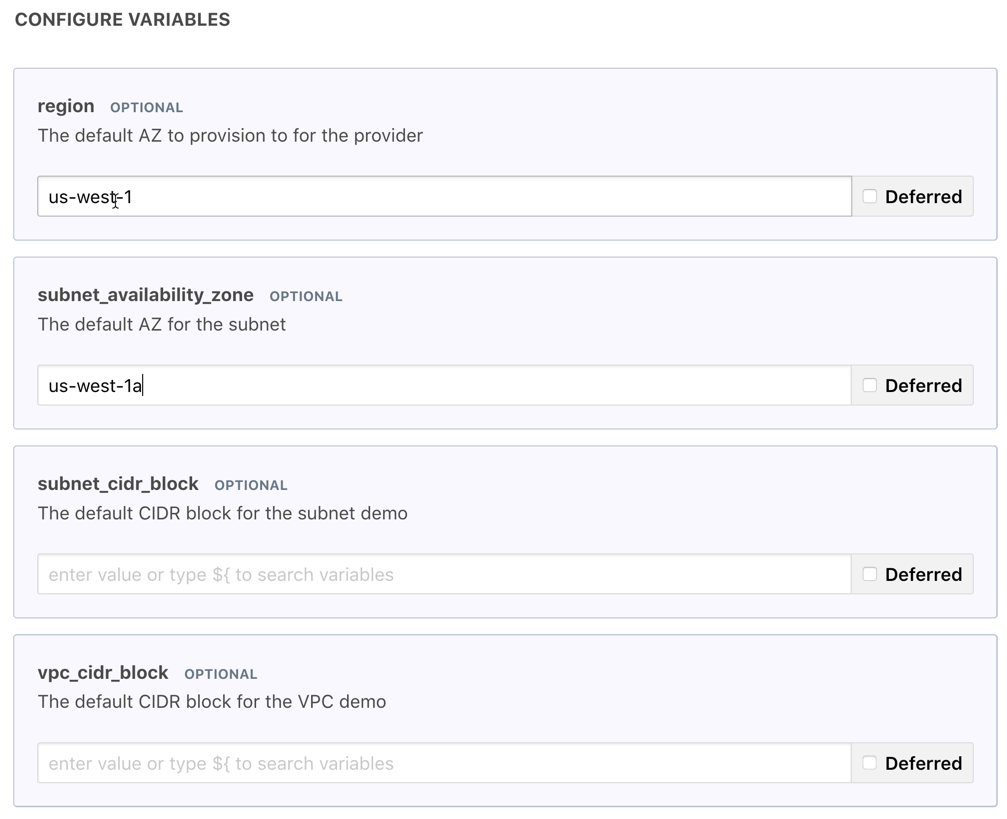Focus the subnet_availability_zone field with us-west-1a
The height and width of the screenshot is (819, 1007).
click(444, 386)
